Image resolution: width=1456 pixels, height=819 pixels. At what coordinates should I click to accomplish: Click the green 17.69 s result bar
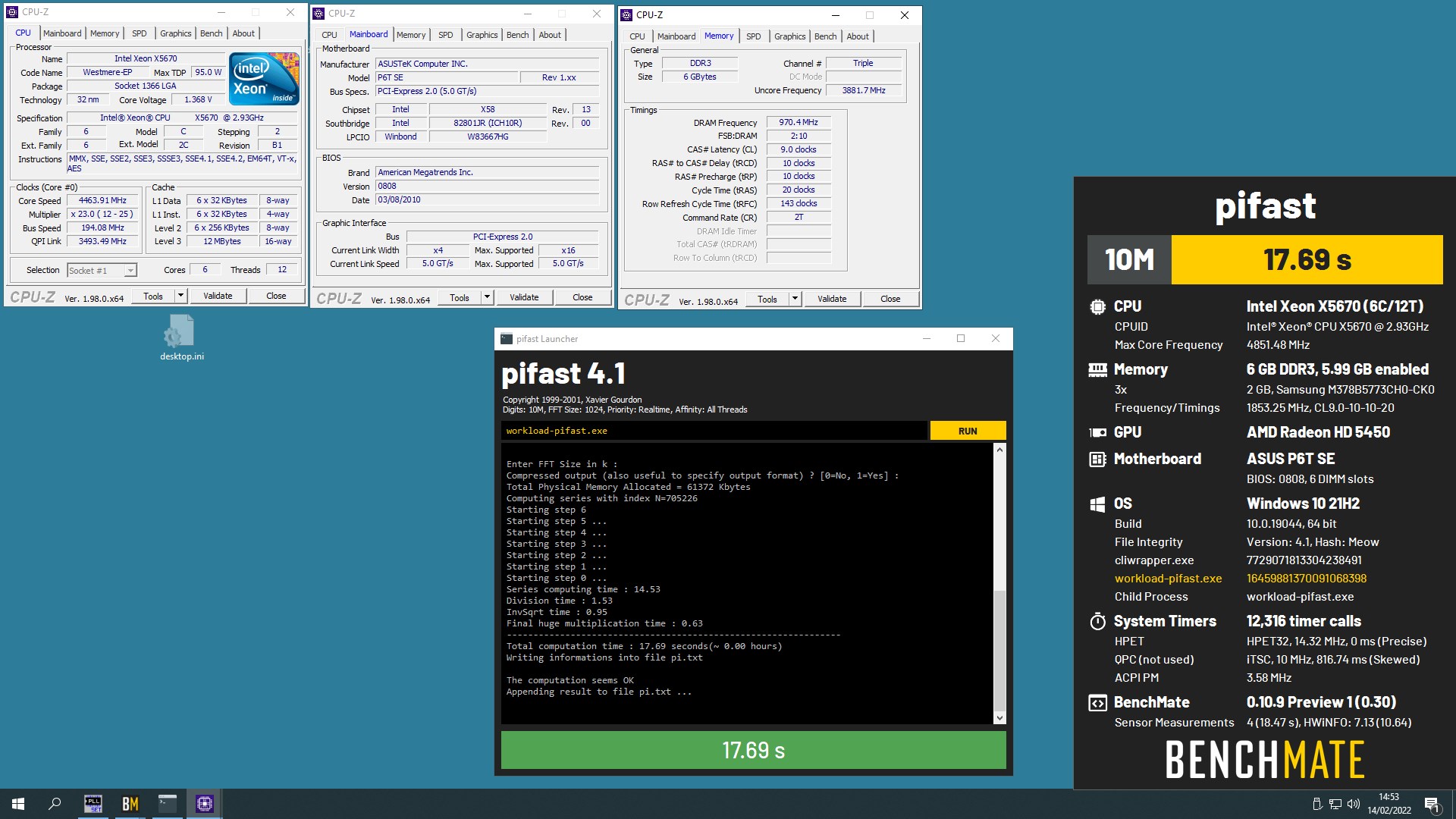[753, 750]
